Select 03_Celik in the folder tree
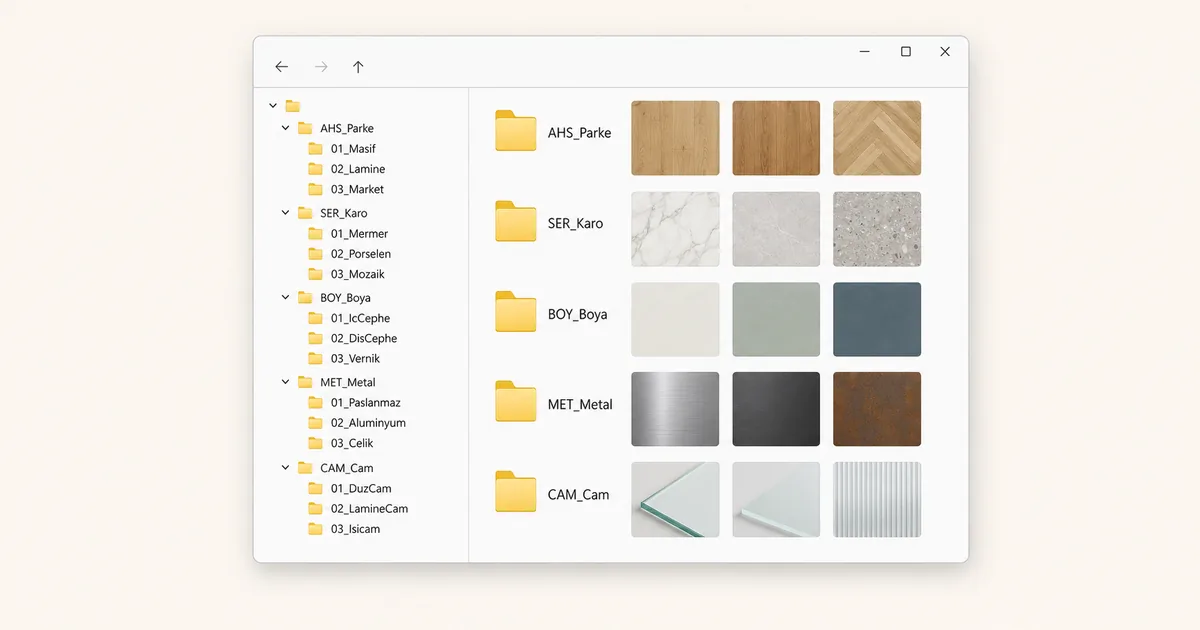The width and height of the screenshot is (1200, 630). (x=352, y=443)
